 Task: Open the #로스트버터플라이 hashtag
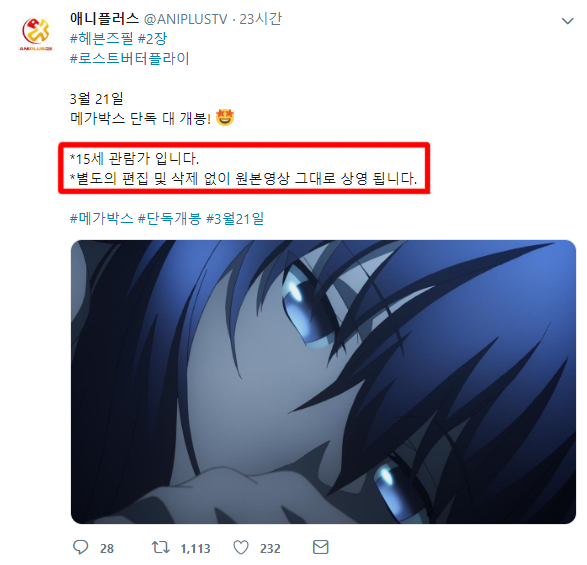pyautogui.click(x=130, y=58)
